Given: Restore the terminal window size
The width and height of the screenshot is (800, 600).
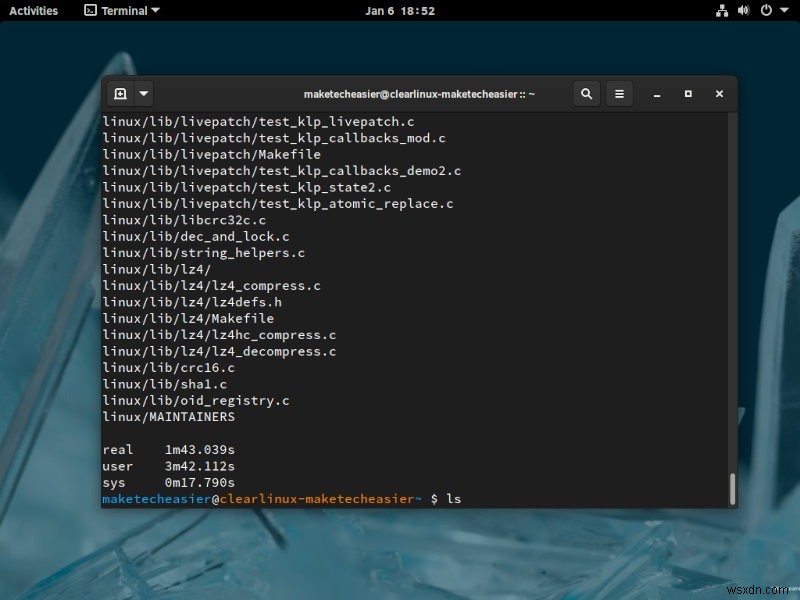Looking at the screenshot, I should click(x=688, y=93).
